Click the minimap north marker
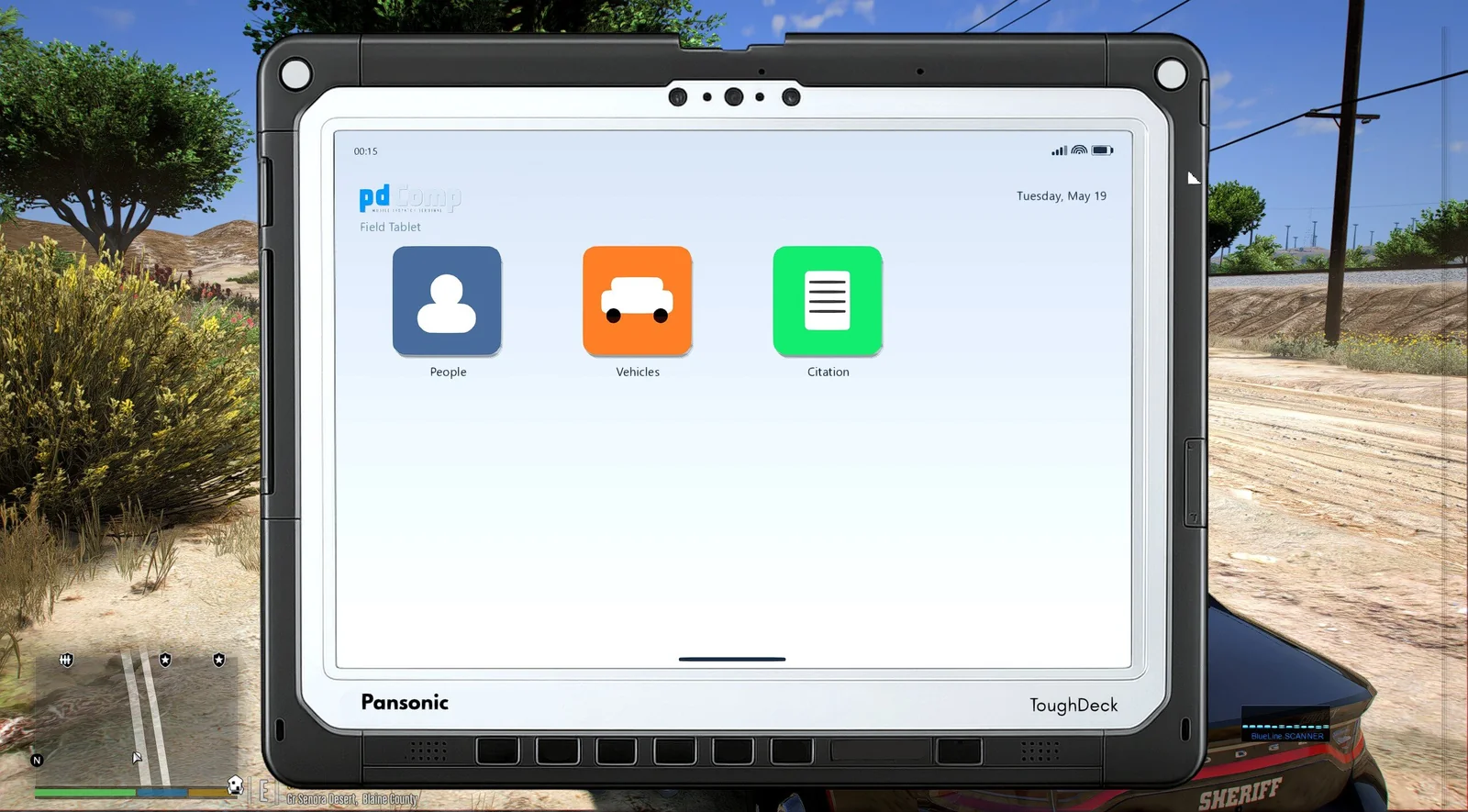Image resolution: width=1468 pixels, height=812 pixels. click(x=37, y=761)
